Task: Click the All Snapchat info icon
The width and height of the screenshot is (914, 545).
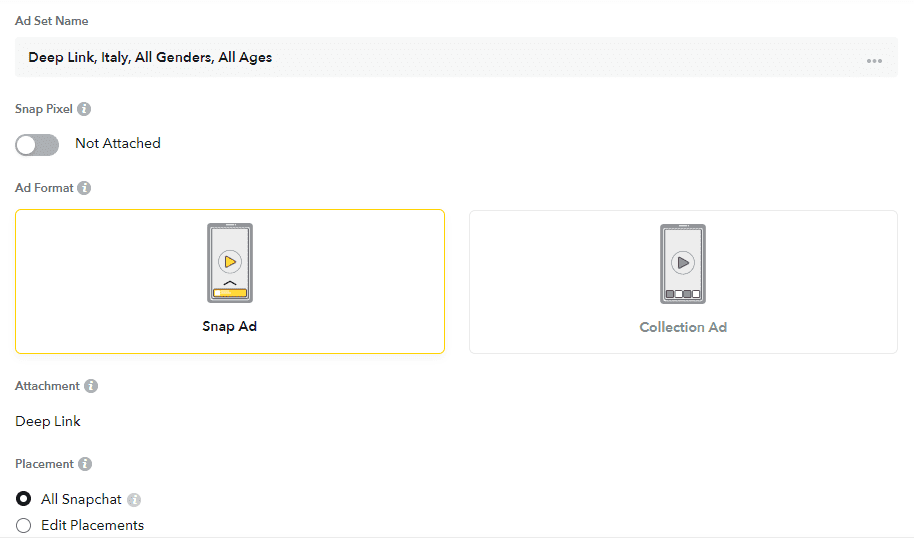Action: (134, 500)
